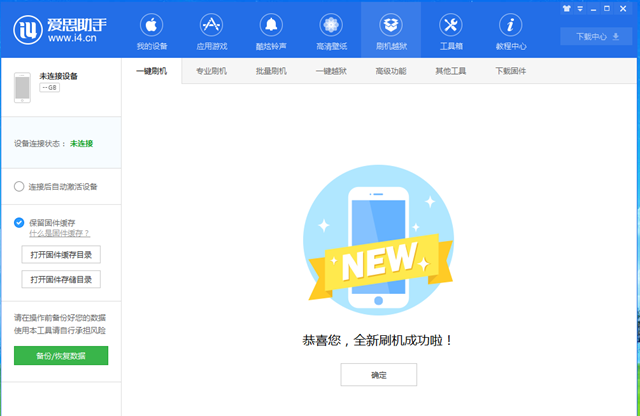This screenshot has width=640, height=416.
Task: Enable 连接后自动激活设备 option
Action: [19, 186]
